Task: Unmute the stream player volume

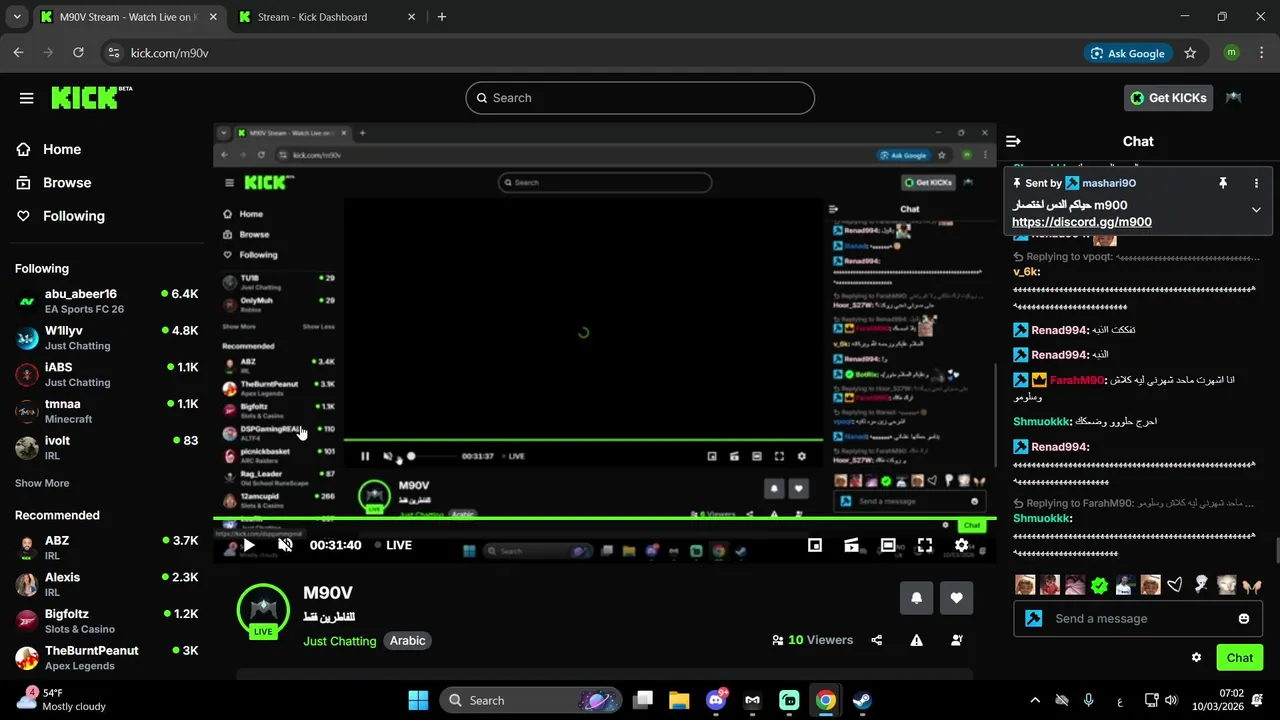Action: point(285,545)
